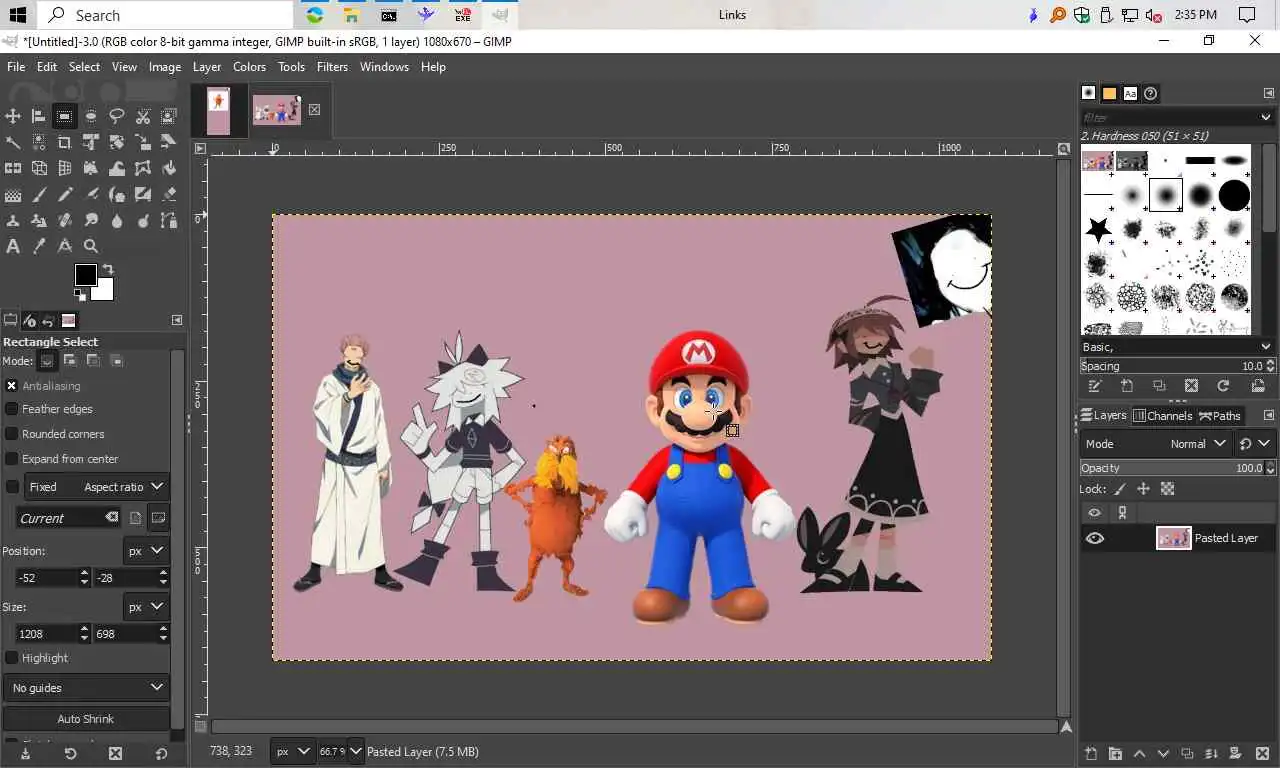This screenshot has height=768, width=1280.
Task: Enable the Highlight checkbox
Action: tap(12, 658)
